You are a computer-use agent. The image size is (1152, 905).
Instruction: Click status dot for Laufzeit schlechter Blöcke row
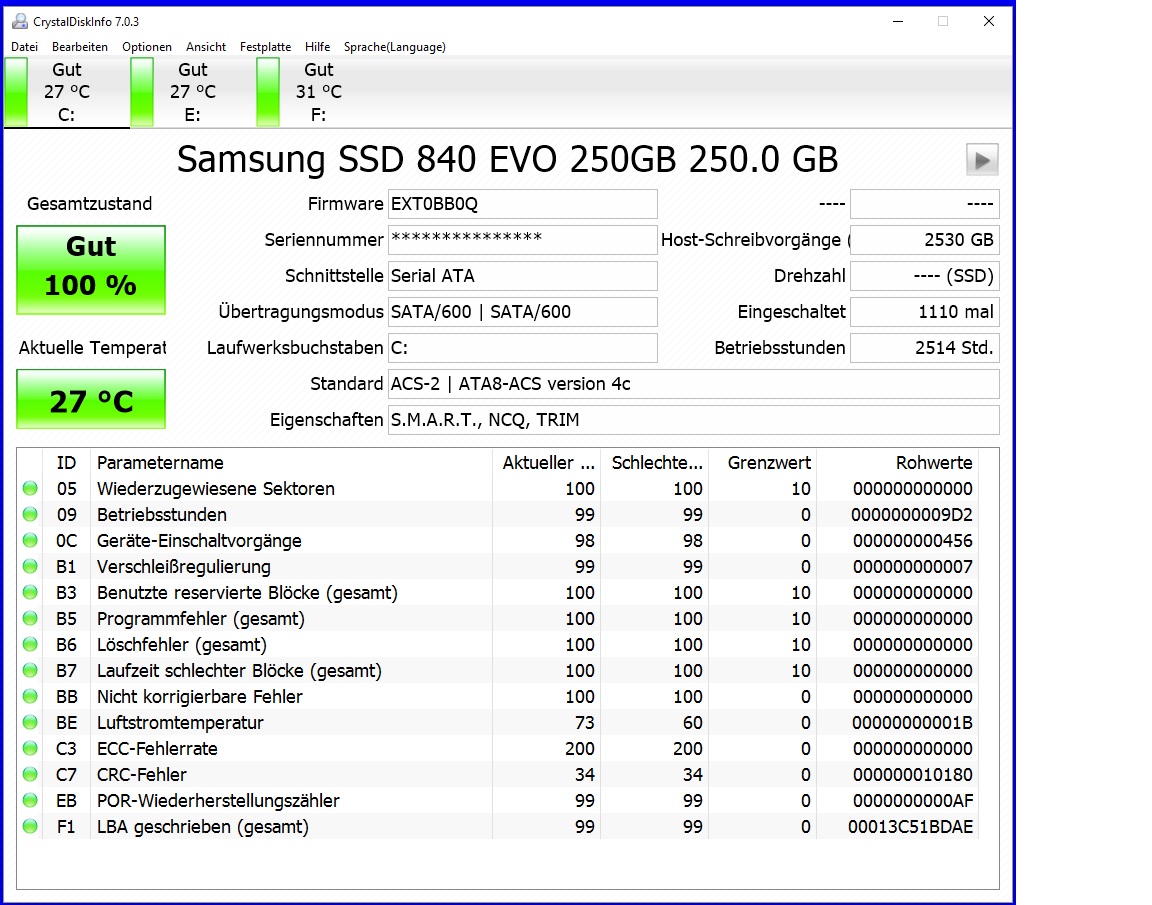point(30,671)
